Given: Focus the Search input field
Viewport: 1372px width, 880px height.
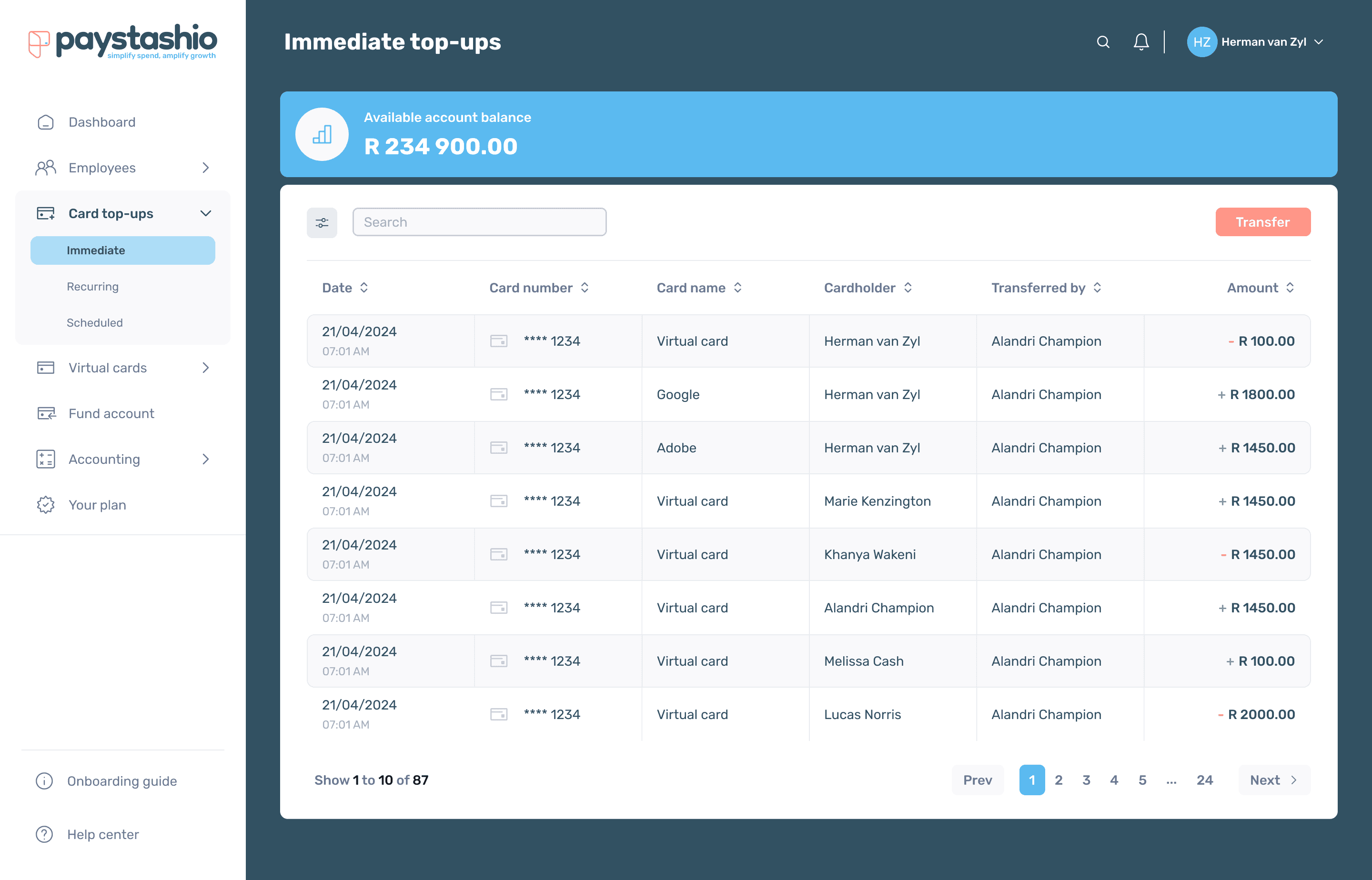Looking at the screenshot, I should [x=479, y=222].
